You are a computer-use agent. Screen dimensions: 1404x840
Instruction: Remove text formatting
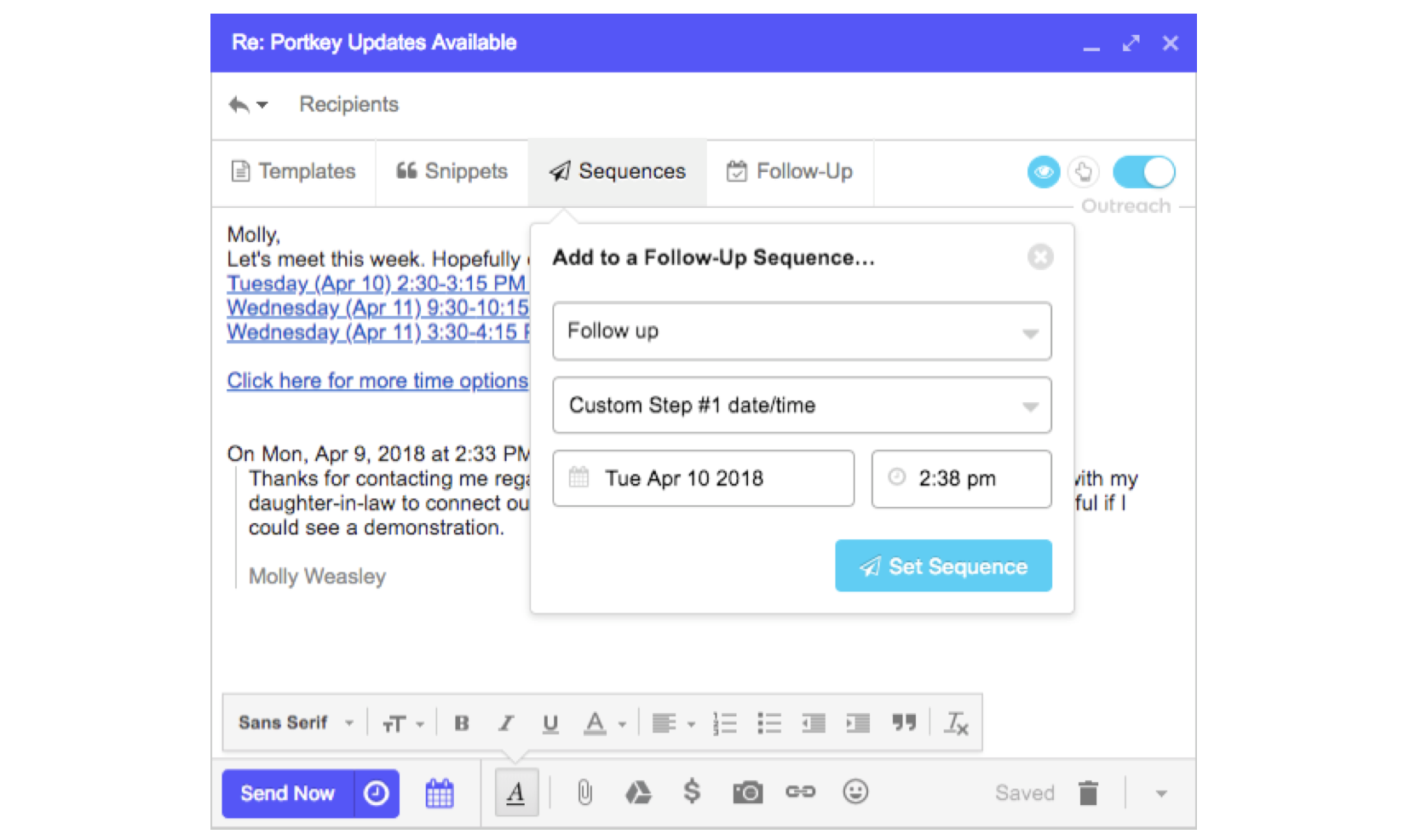pos(956,724)
